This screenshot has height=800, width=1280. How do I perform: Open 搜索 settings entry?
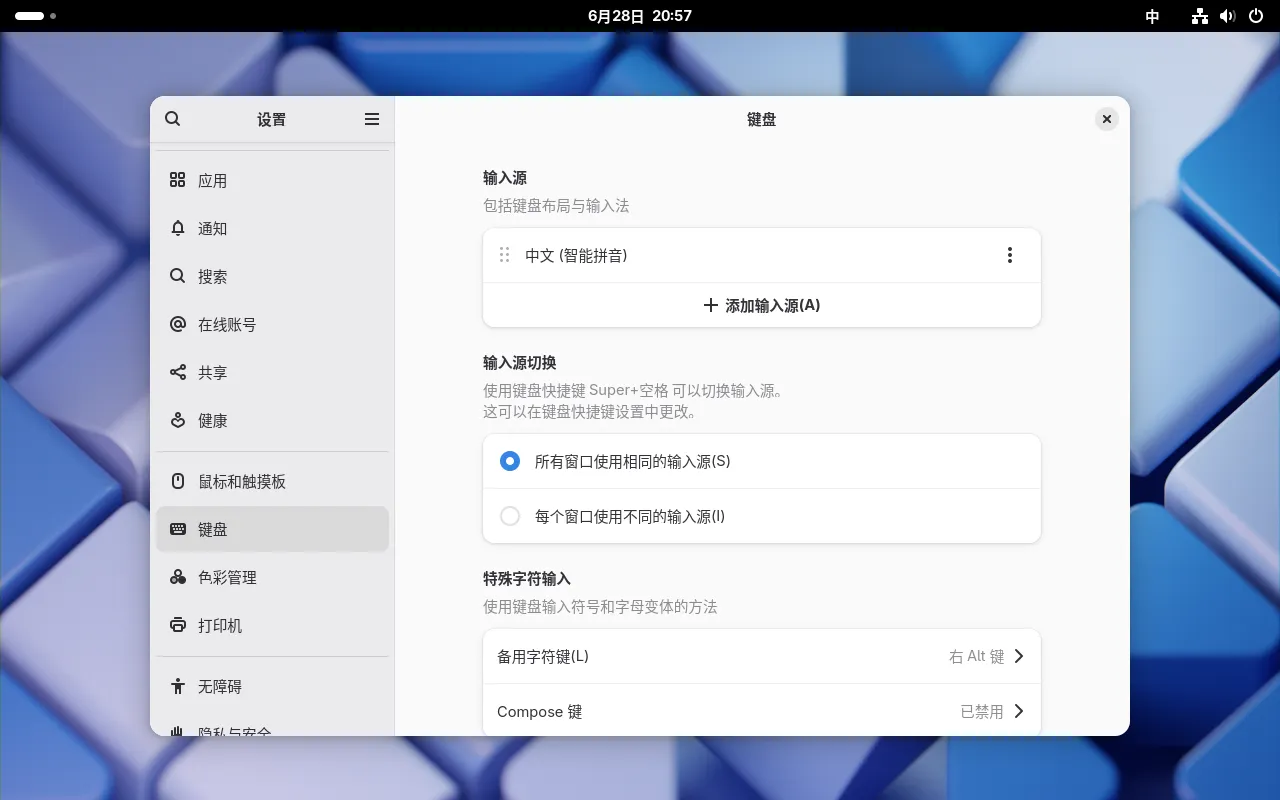point(272,276)
